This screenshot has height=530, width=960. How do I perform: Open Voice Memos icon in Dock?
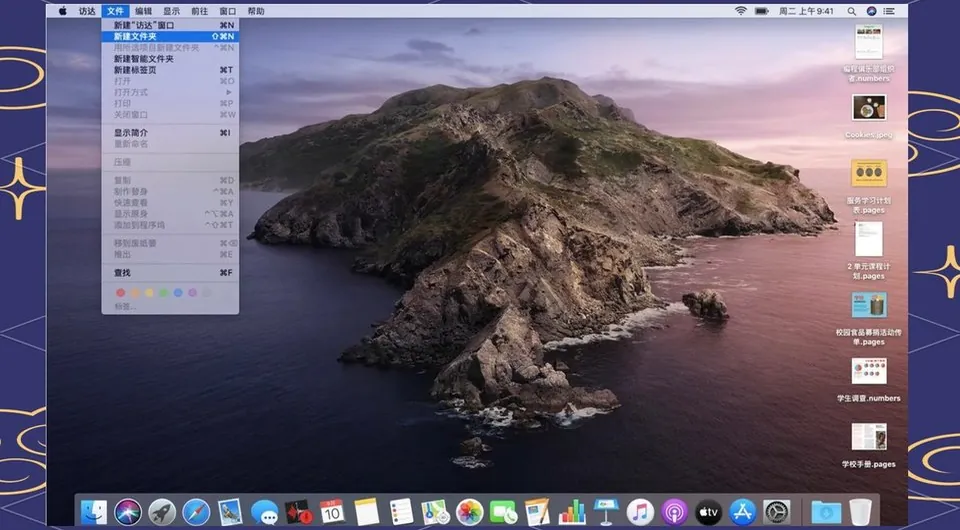click(x=299, y=512)
